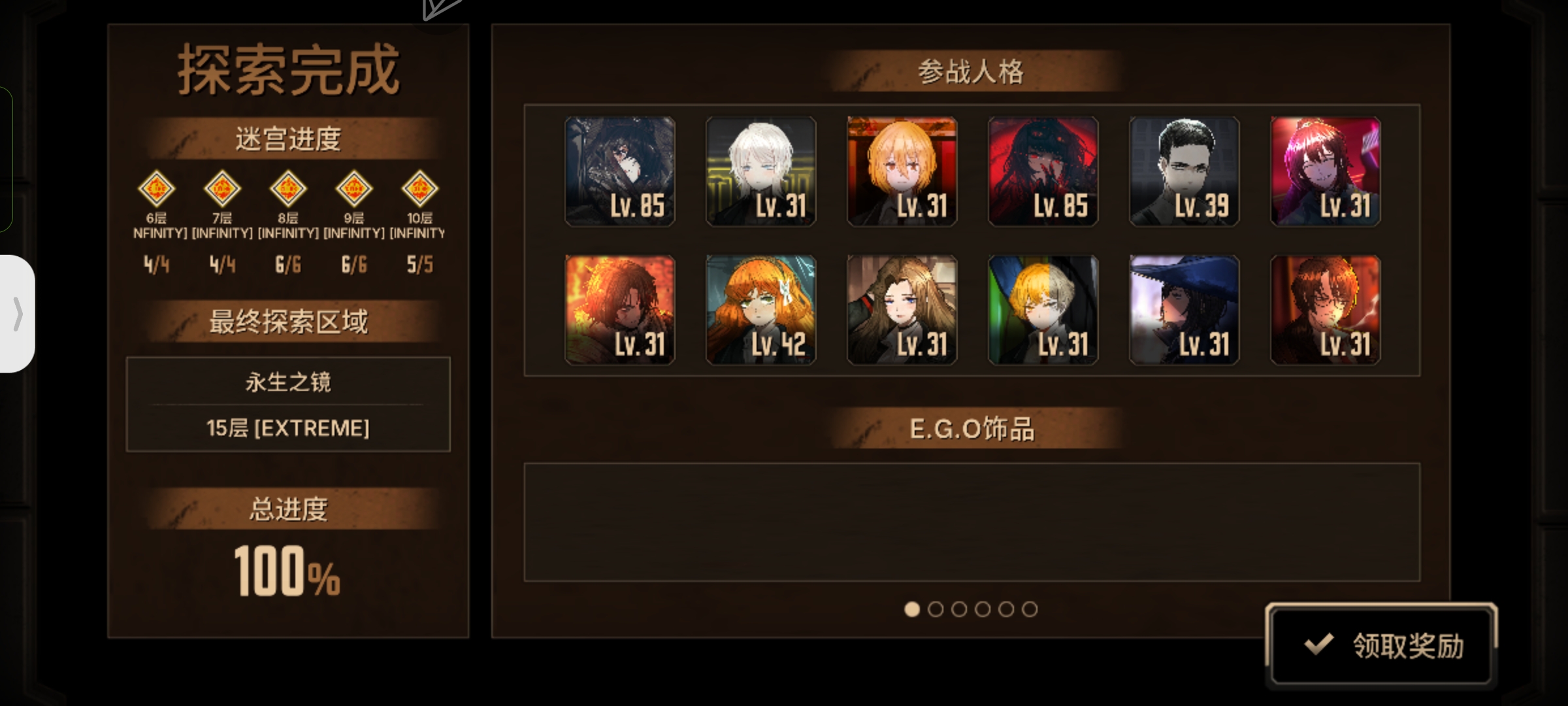The height and width of the screenshot is (706, 1568).
Task: Select the Lv. 39 dark-haired man portrait
Action: (1184, 172)
